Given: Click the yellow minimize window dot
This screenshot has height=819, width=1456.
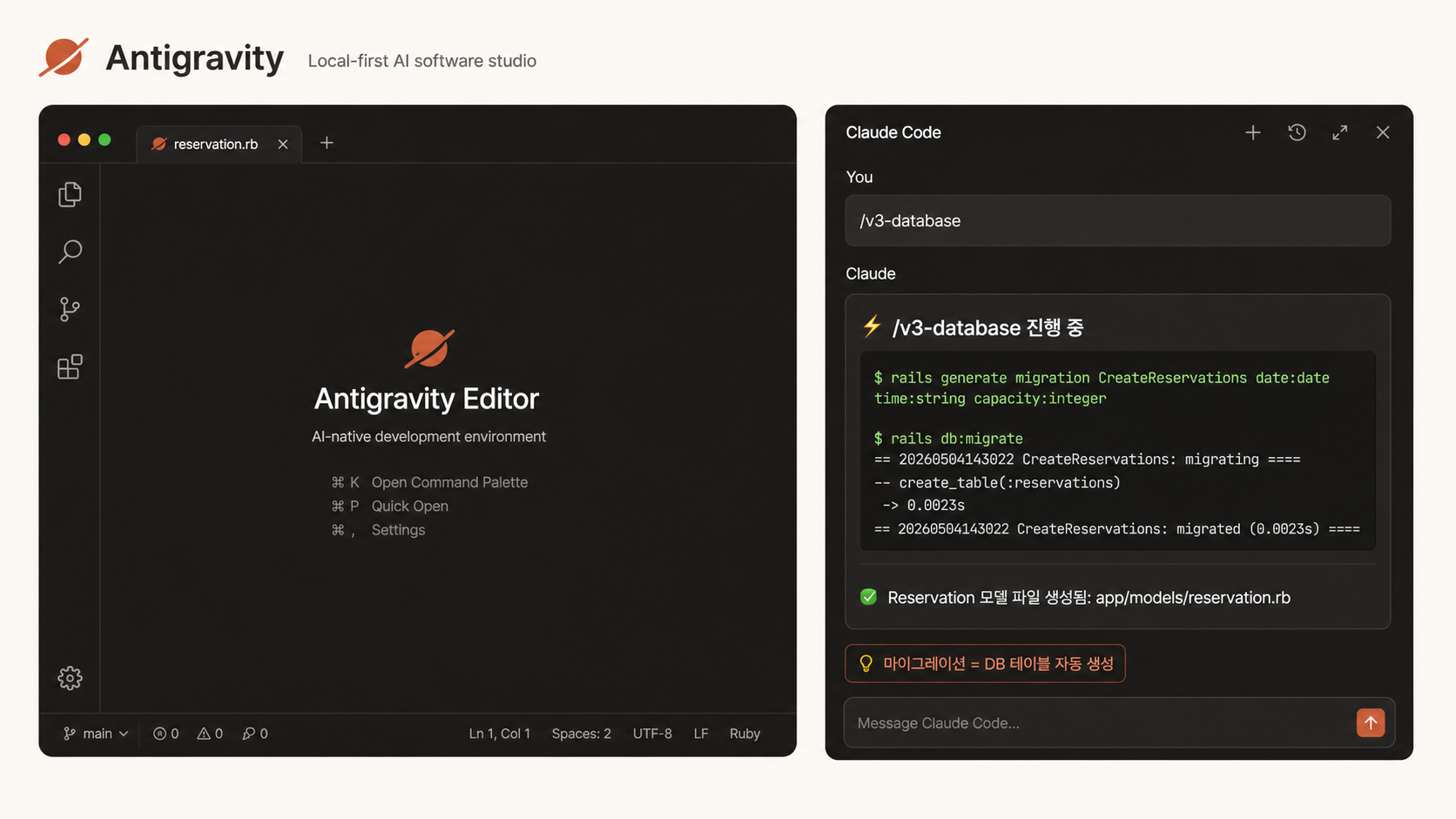Looking at the screenshot, I should point(84,140).
